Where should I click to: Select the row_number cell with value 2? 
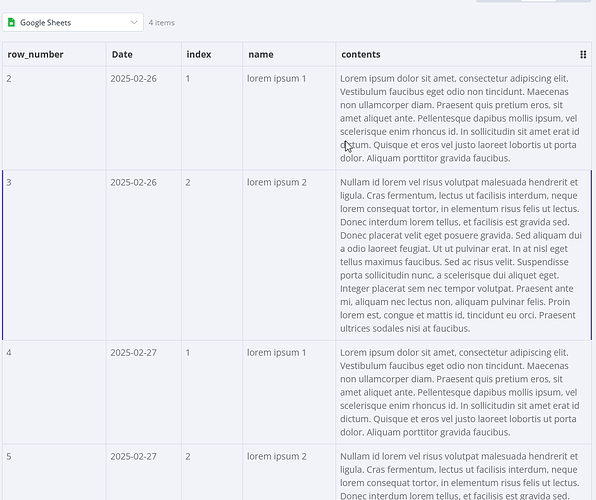pos(54,118)
